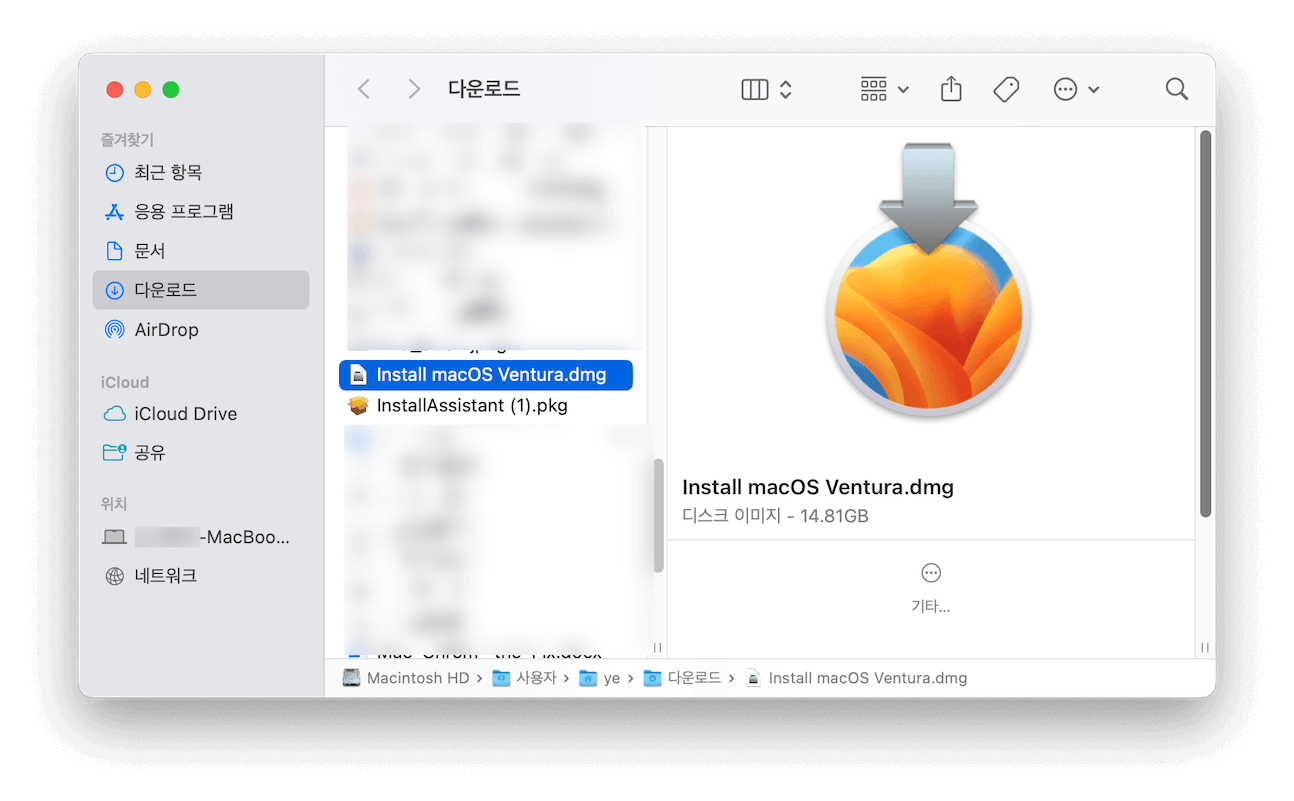The image size is (1294, 801).
Task: Click the laptop icon under 위치
Action: pyautogui.click(x=115, y=537)
